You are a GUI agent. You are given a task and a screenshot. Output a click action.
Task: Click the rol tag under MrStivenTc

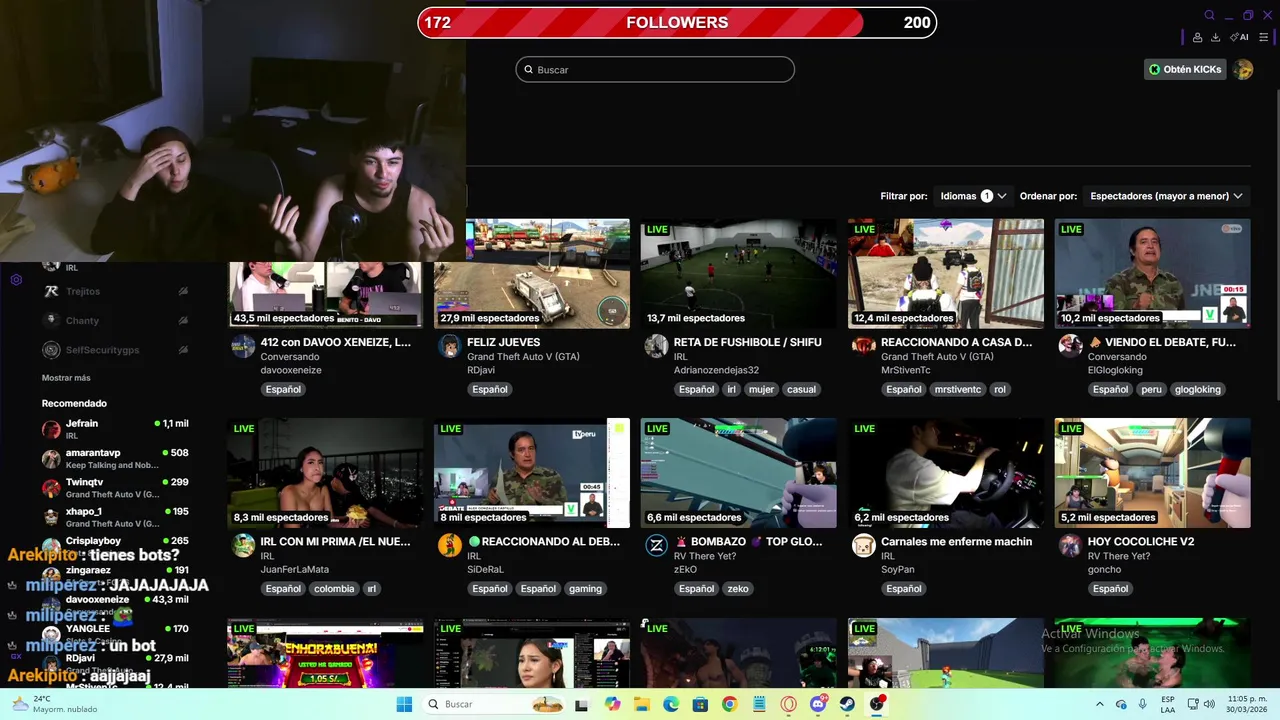pos(1000,389)
